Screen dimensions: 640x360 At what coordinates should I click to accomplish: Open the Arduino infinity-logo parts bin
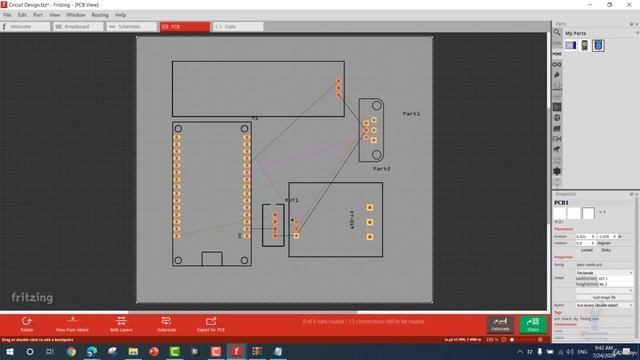click(x=557, y=64)
